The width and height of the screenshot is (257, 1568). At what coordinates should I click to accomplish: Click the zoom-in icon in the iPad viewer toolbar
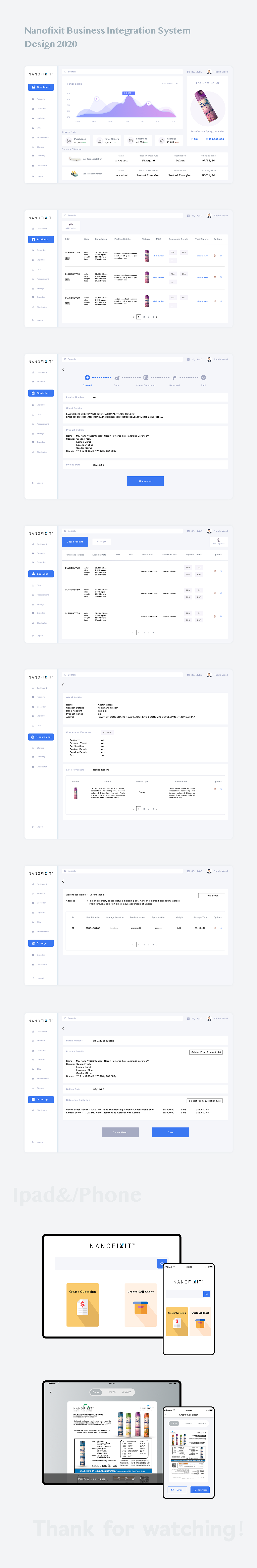pos(119,1479)
